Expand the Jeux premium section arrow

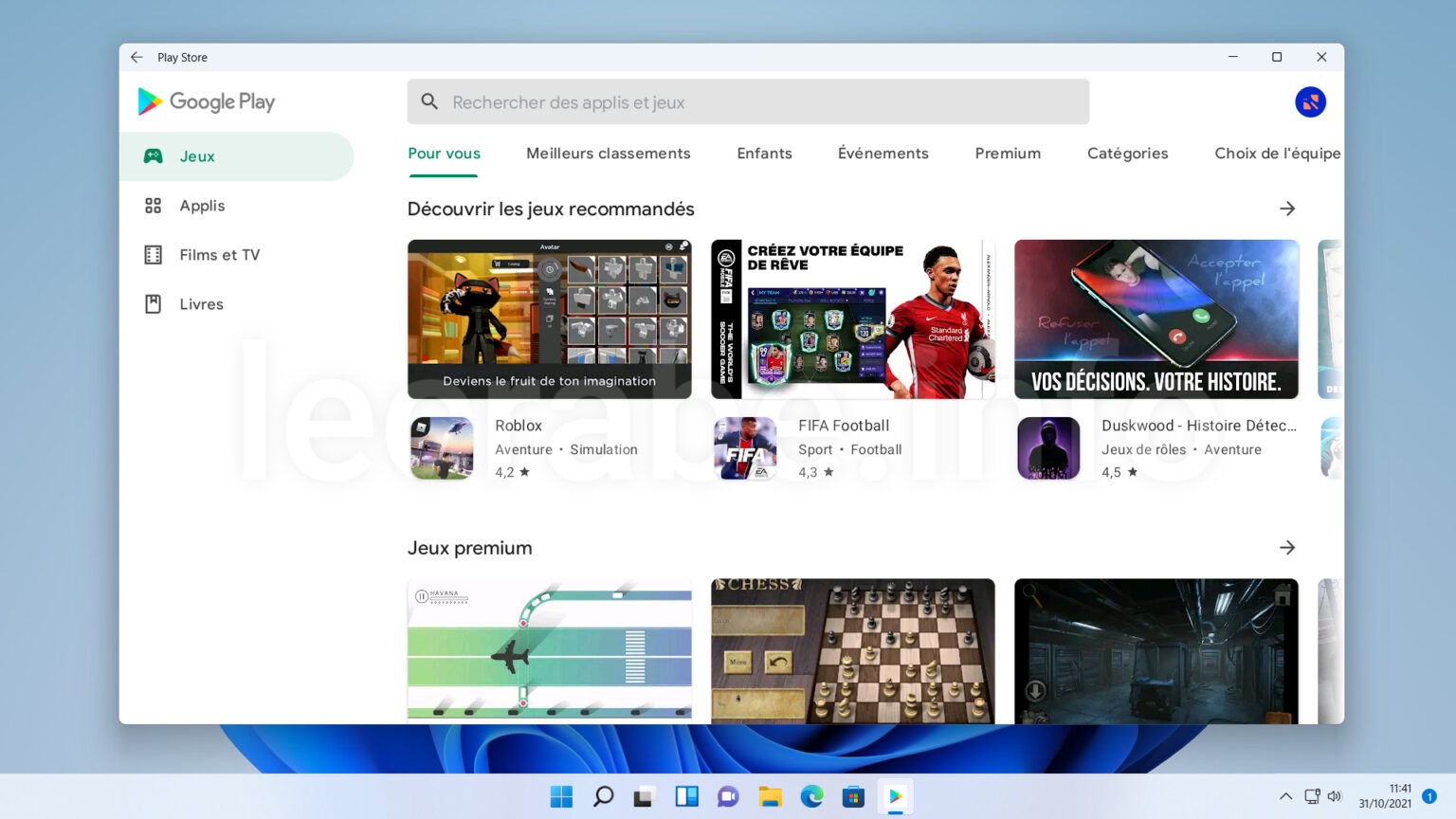[1287, 547]
